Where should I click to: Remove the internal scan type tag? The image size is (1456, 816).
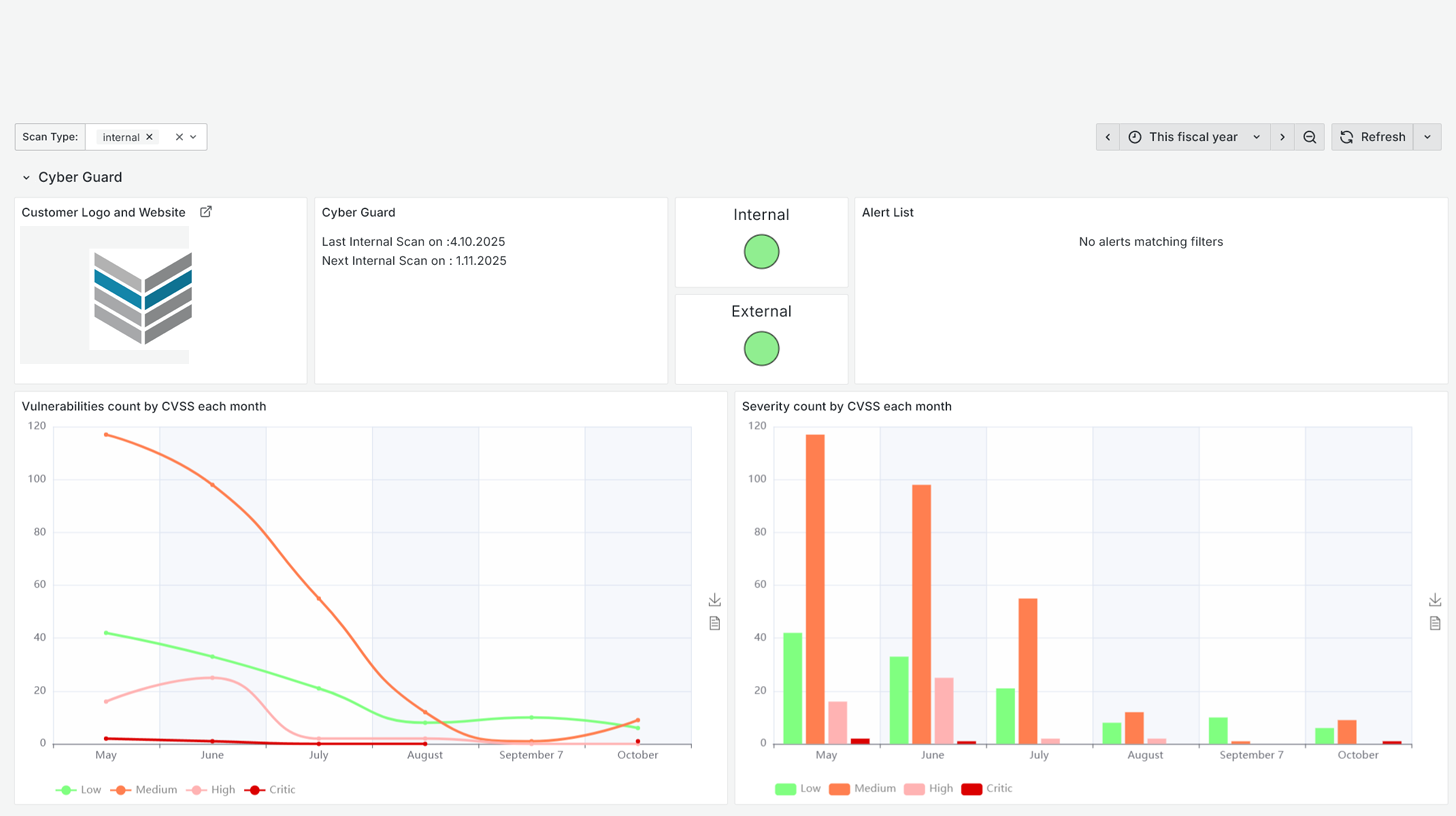149,137
